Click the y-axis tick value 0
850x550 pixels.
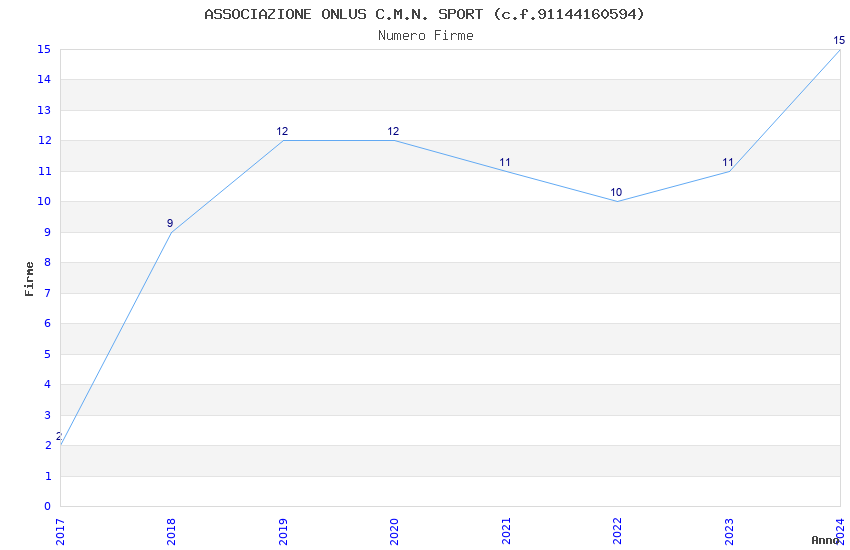tap(48, 507)
